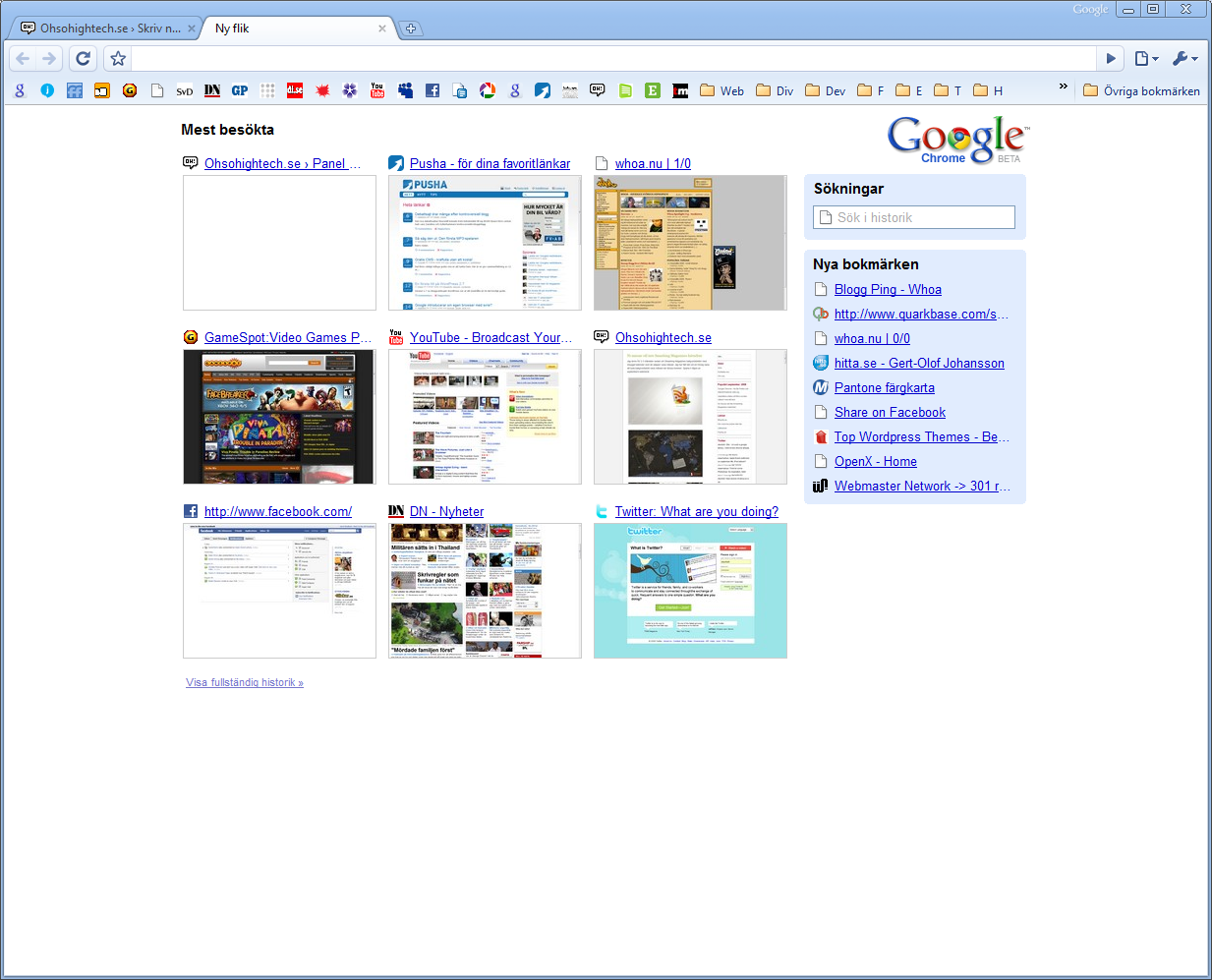Image resolution: width=1212 pixels, height=980 pixels.
Task: Open the Pusha arrow bookmark icon in bookmarks bar
Action: tap(543, 90)
